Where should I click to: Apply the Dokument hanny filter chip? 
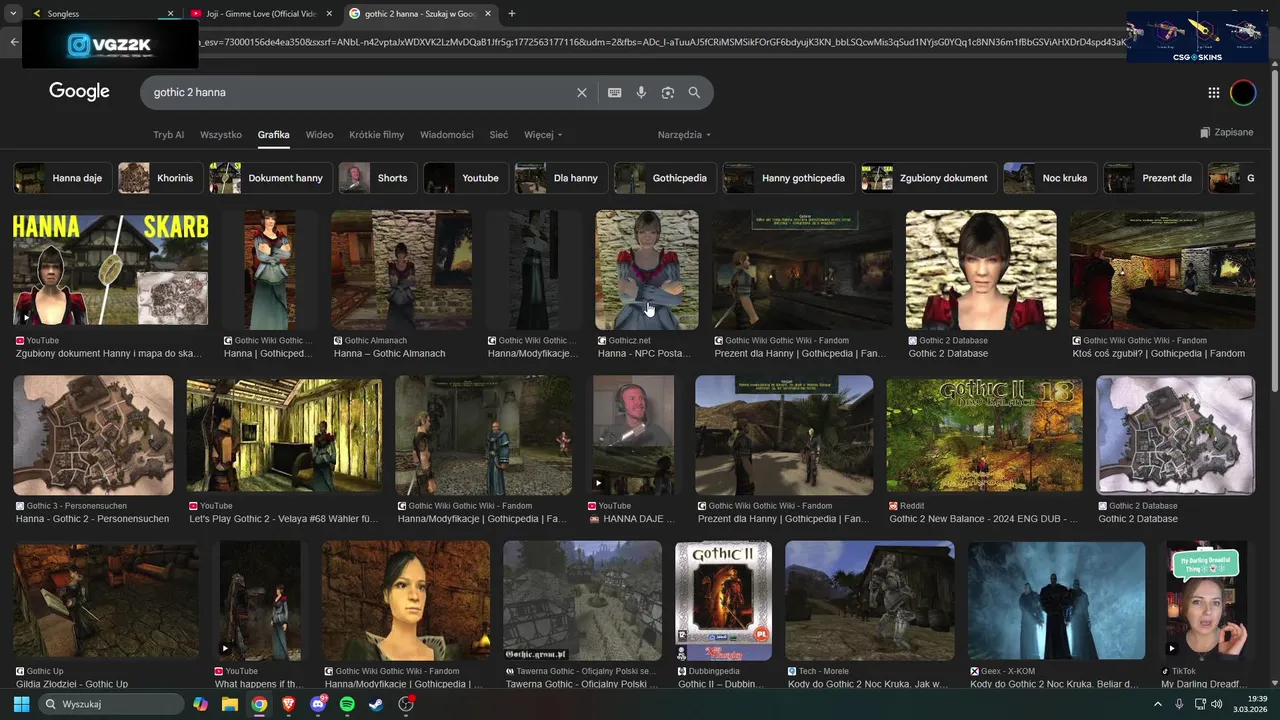pyautogui.click(x=270, y=178)
